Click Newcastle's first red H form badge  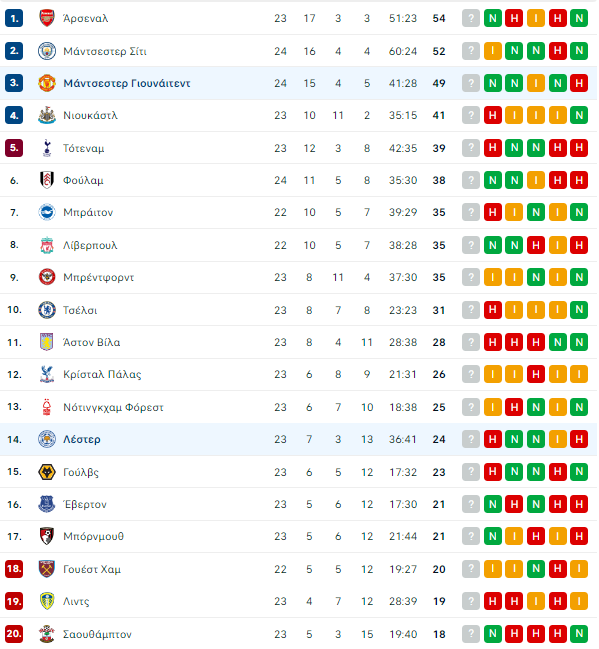point(493,115)
